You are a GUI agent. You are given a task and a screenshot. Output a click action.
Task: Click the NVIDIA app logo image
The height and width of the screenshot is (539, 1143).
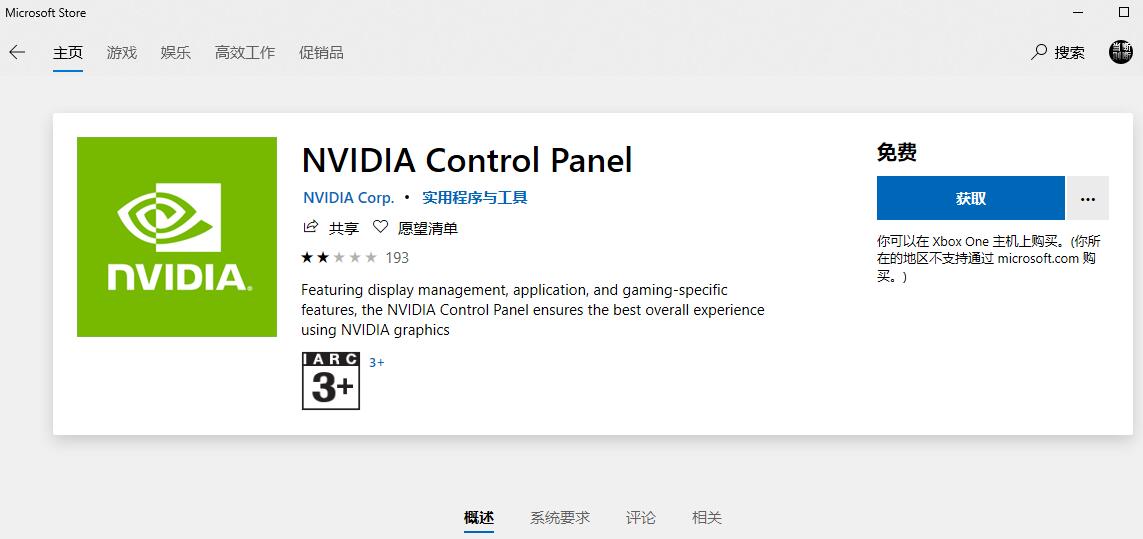[x=177, y=237]
